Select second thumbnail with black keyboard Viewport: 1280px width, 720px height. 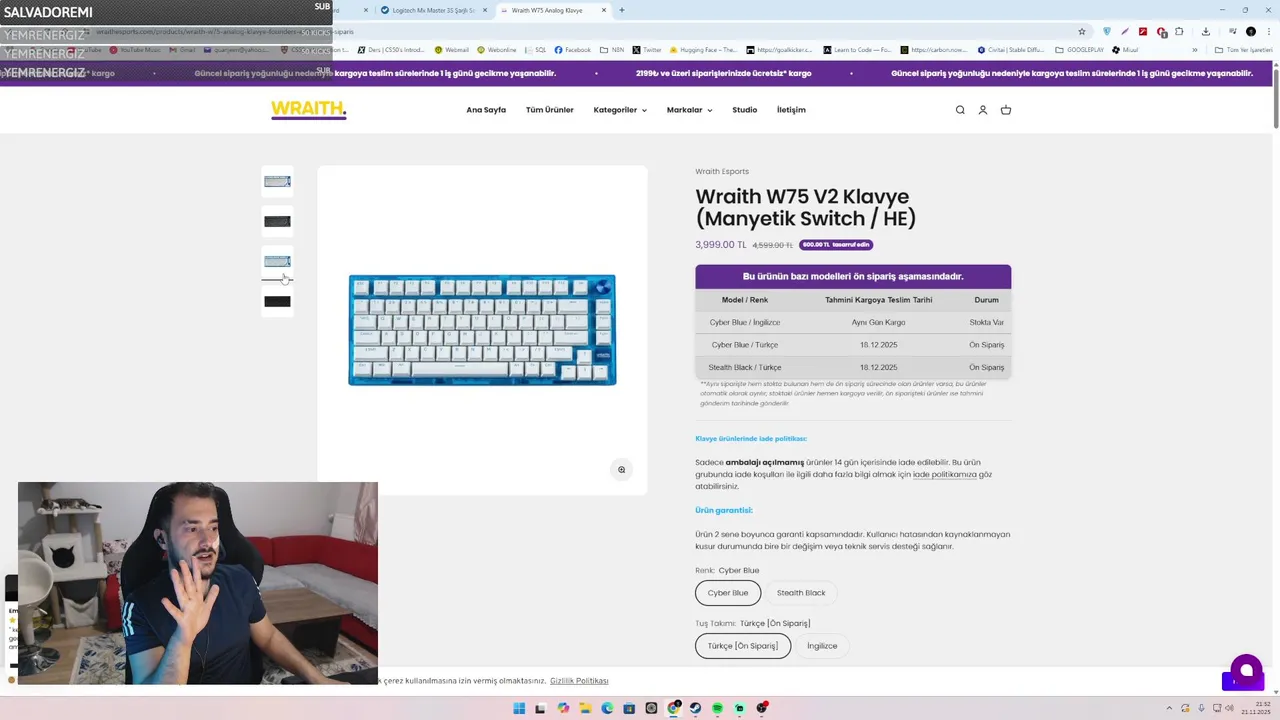click(277, 221)
